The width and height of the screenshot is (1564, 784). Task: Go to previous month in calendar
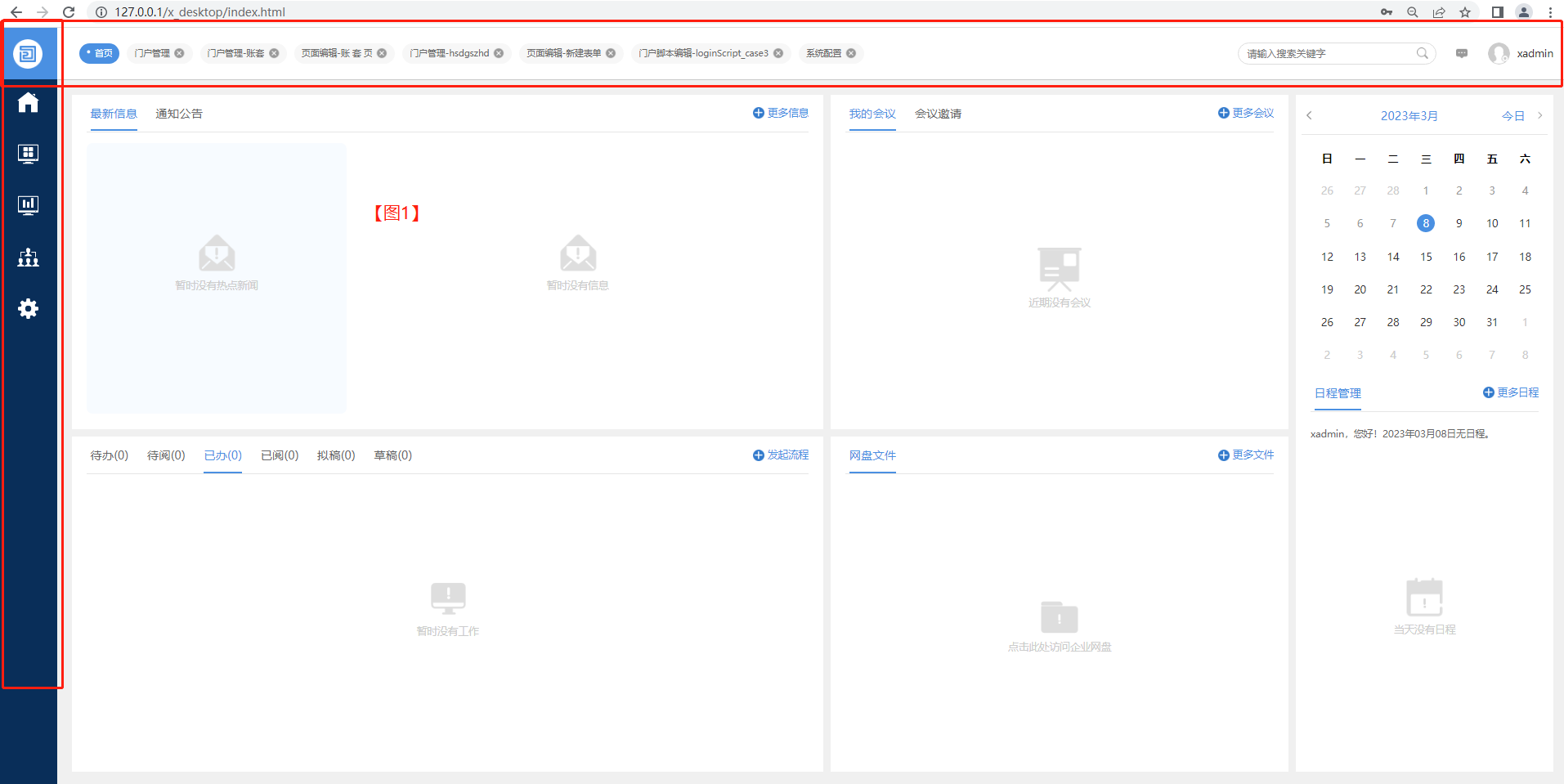click(x=1309, y=115)
